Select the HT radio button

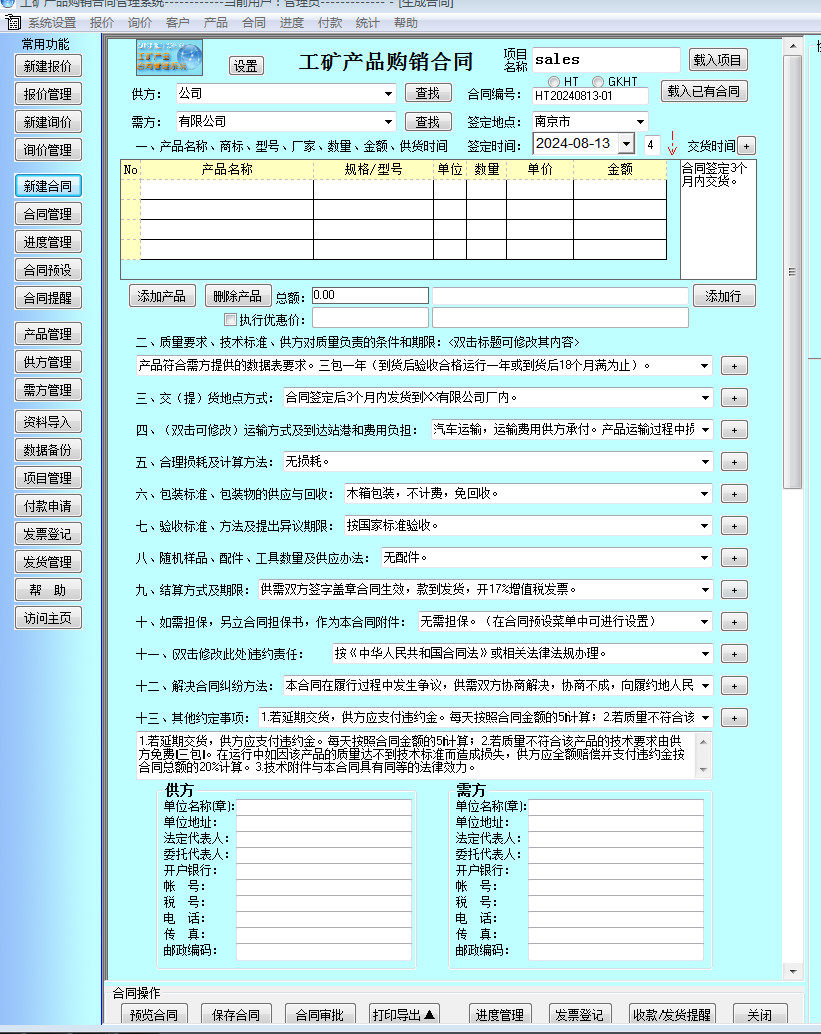tap(554, 82)
